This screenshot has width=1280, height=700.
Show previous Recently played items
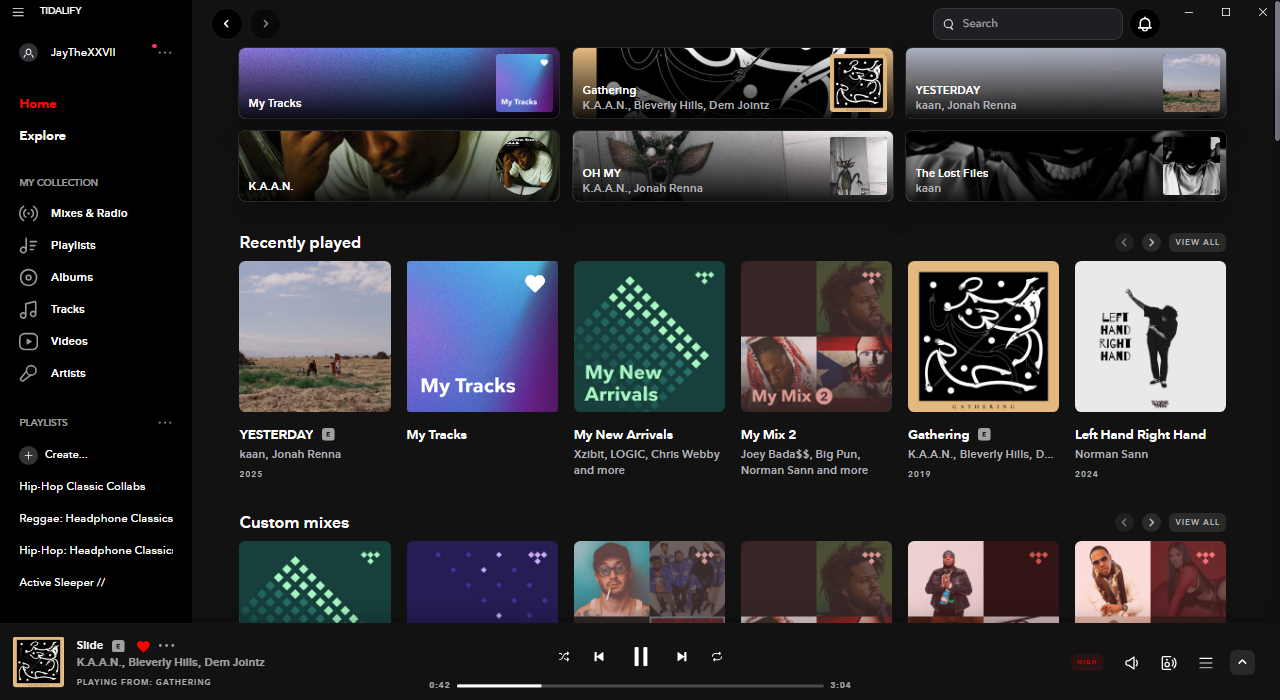[1125, 242]
